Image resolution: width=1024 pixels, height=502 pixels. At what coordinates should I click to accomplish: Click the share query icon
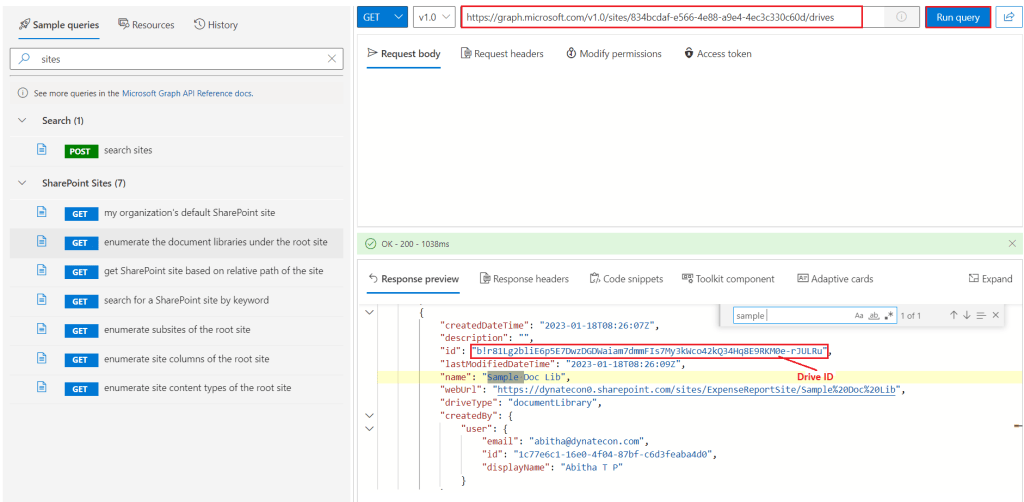[x=1007, y=17]
